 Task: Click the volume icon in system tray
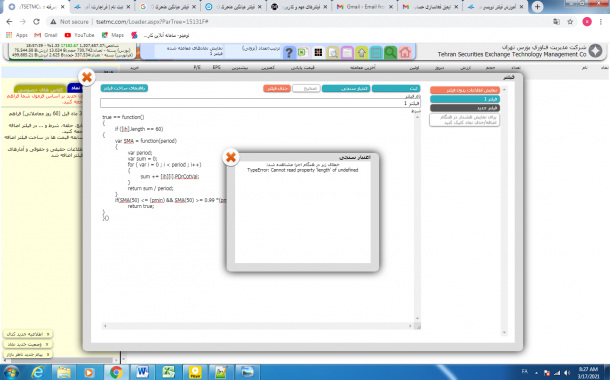pos(567,373)
